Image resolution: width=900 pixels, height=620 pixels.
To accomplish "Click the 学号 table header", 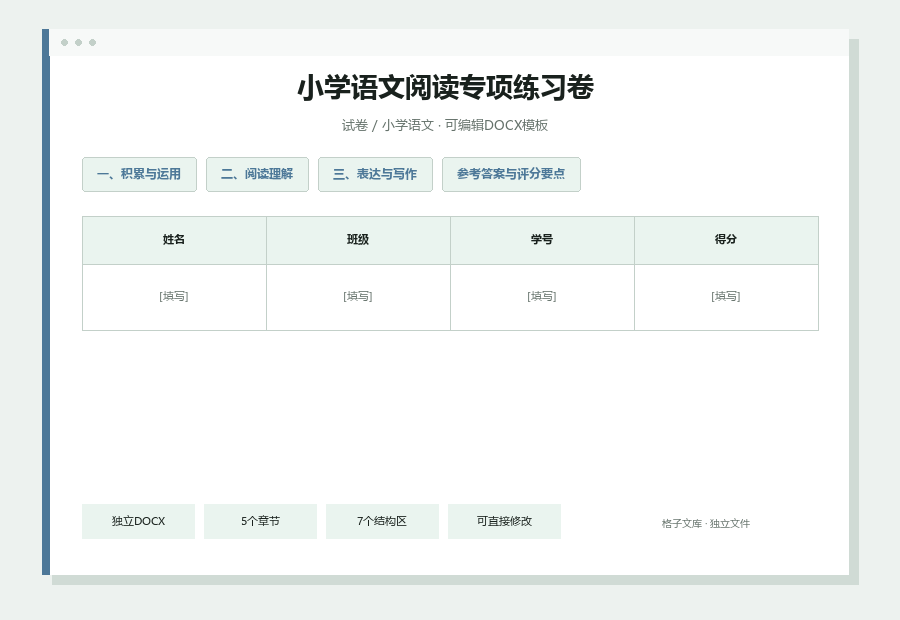I will tap(542, 240).
